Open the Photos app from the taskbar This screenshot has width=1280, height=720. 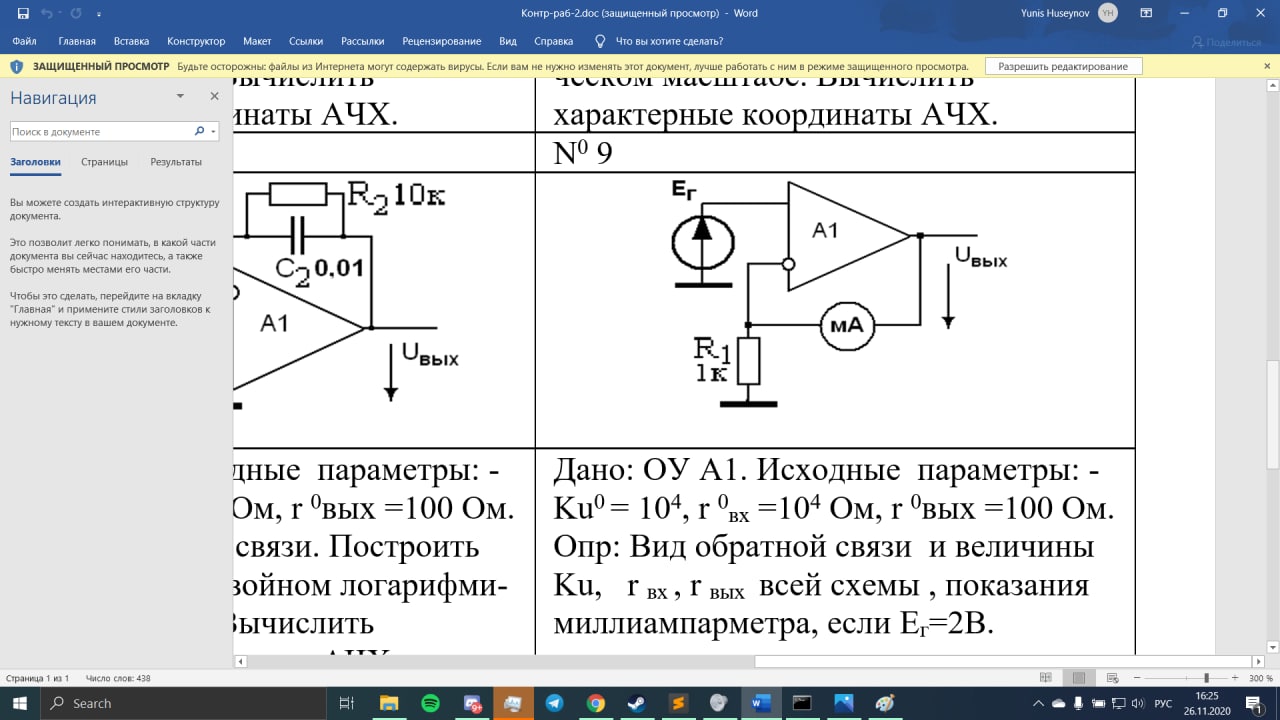tap(843, 703)
